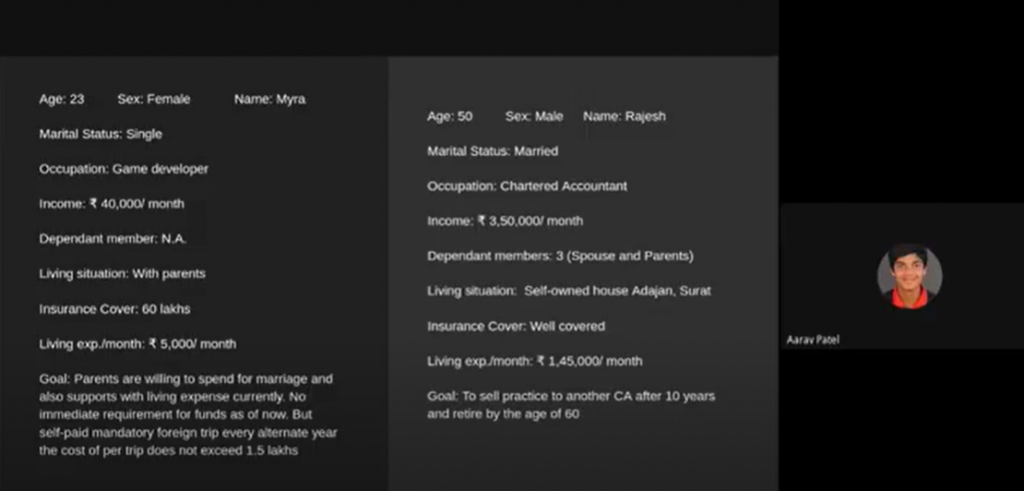1024x491 pixels.
Task: Click 'Occupation: Chartered Accountant' line
Action: coord(527,186)
